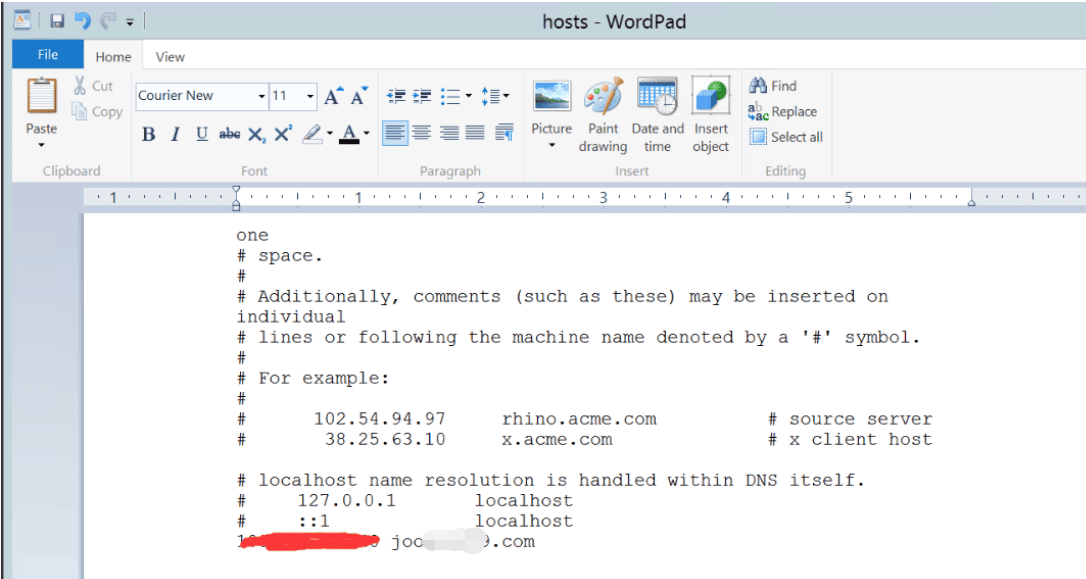Viewport: 1086px width, 579px height.
Task: Click the Redo icon in title bar
Action: click(x=107, y=21)
